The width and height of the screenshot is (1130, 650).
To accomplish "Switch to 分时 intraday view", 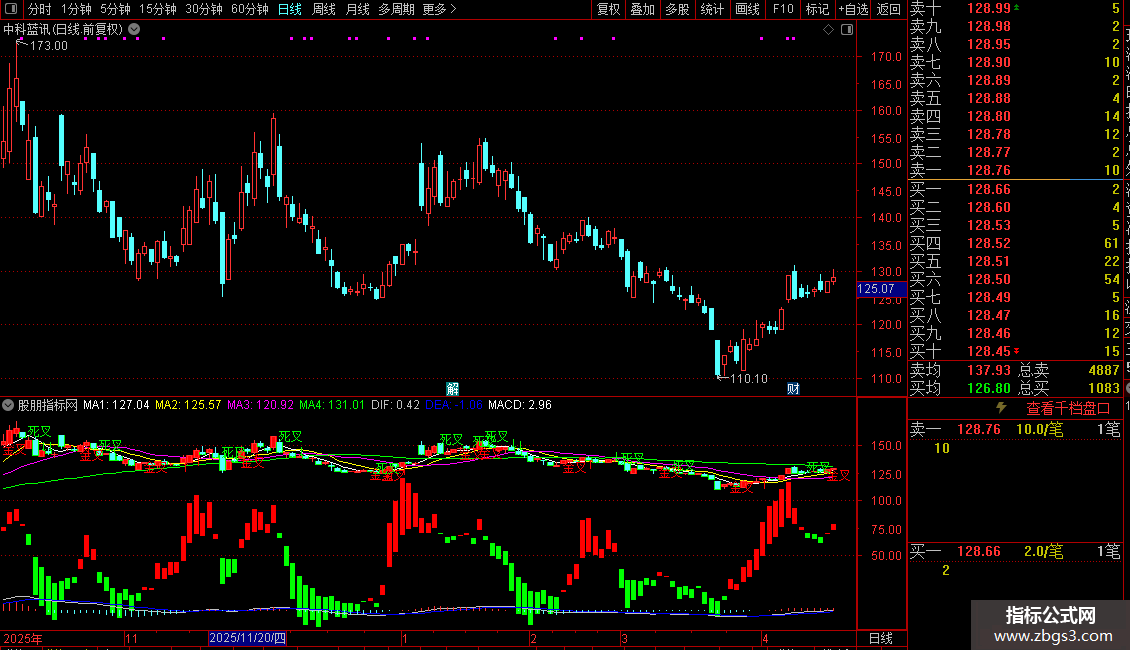I will 40,9.
